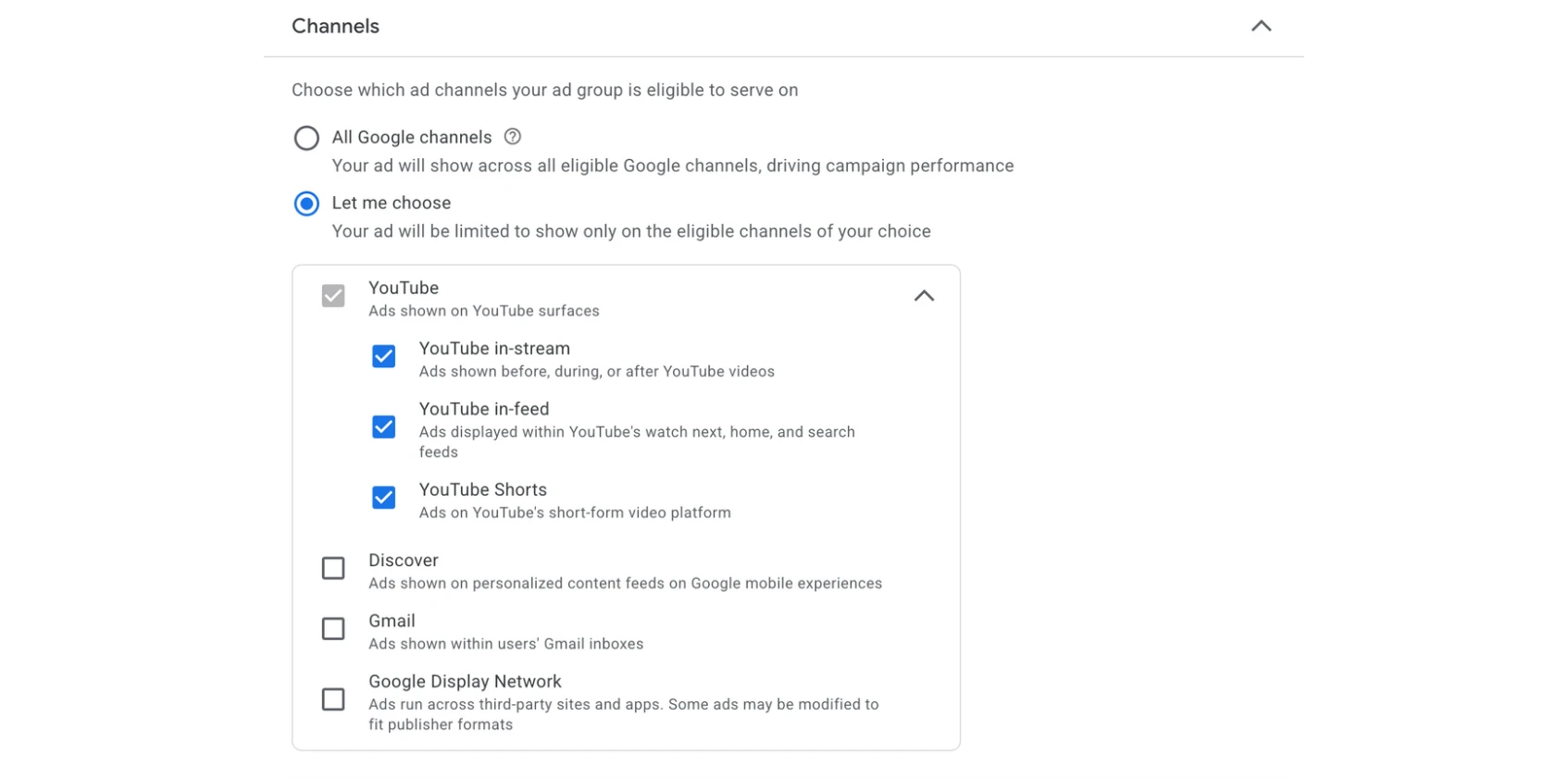
Task: Expand the YouTube channel group chevron
Action: [x=924, y=295]
